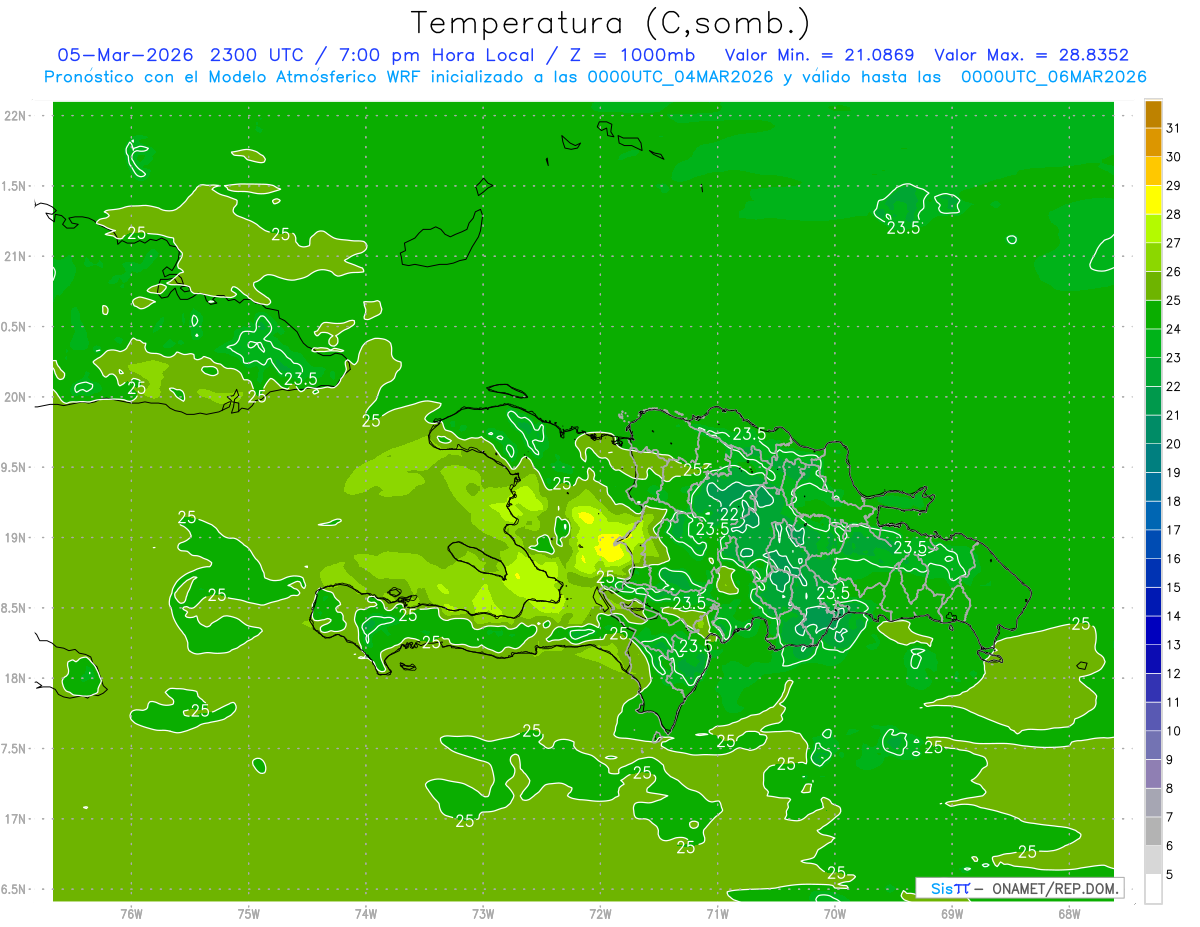Viewport: 1200px width, 927px height.
Task: Click colorbar label '21'
Action: pos(1173,415)
